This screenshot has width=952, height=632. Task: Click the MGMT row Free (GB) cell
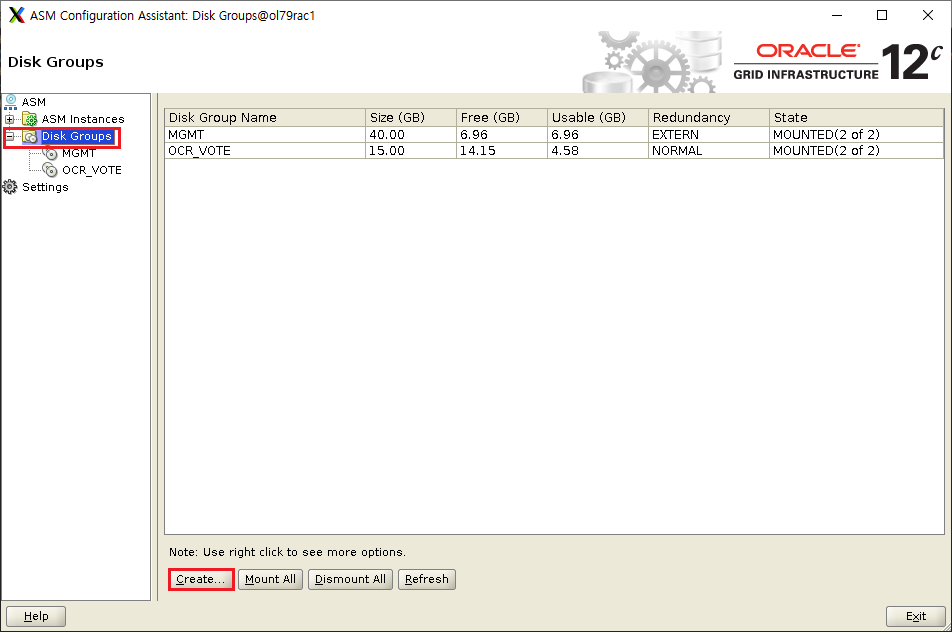[x=502, y=134]
